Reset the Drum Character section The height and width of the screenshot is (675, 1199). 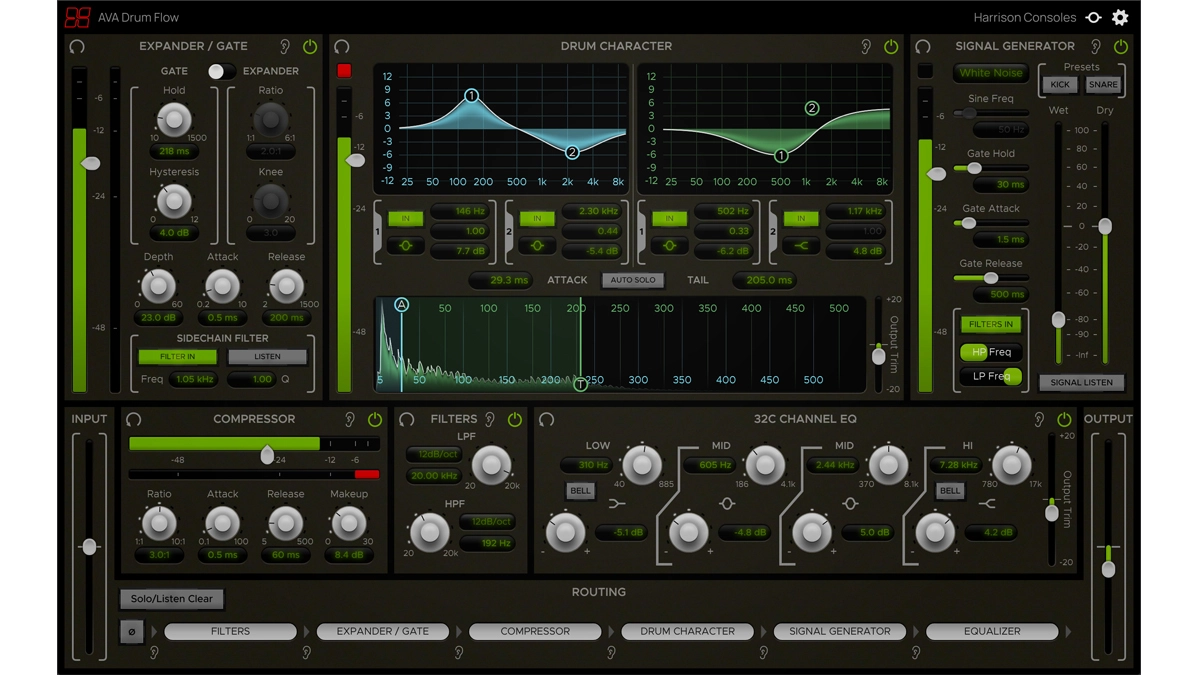[342, 47]
